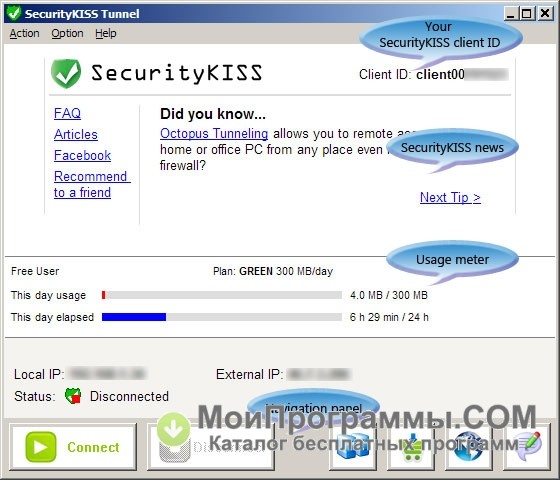
Task: Click the title bar shield icon
Action: click(14, 13)
